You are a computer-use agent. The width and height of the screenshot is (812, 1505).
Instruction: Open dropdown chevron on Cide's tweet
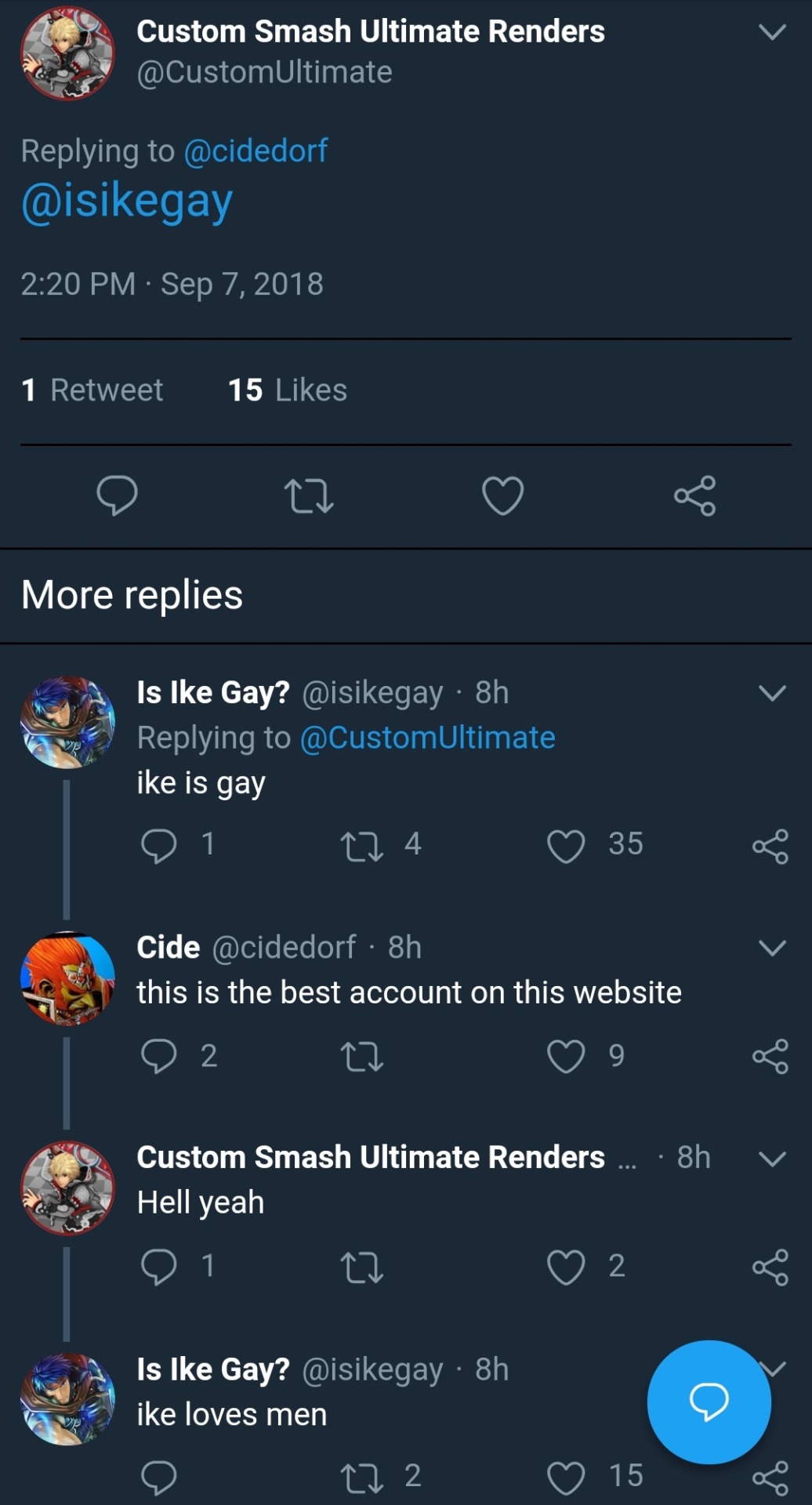(x=772, y=948)
